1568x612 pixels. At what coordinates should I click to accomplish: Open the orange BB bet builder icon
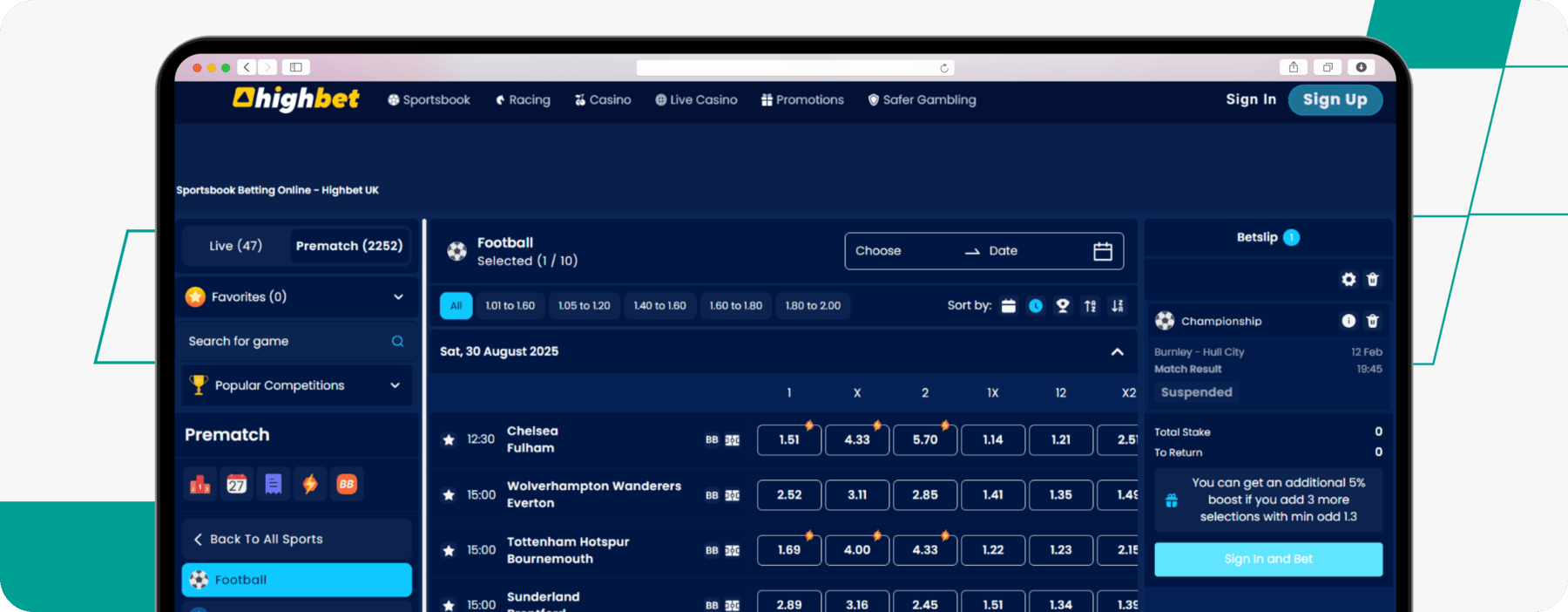(347, 485)
